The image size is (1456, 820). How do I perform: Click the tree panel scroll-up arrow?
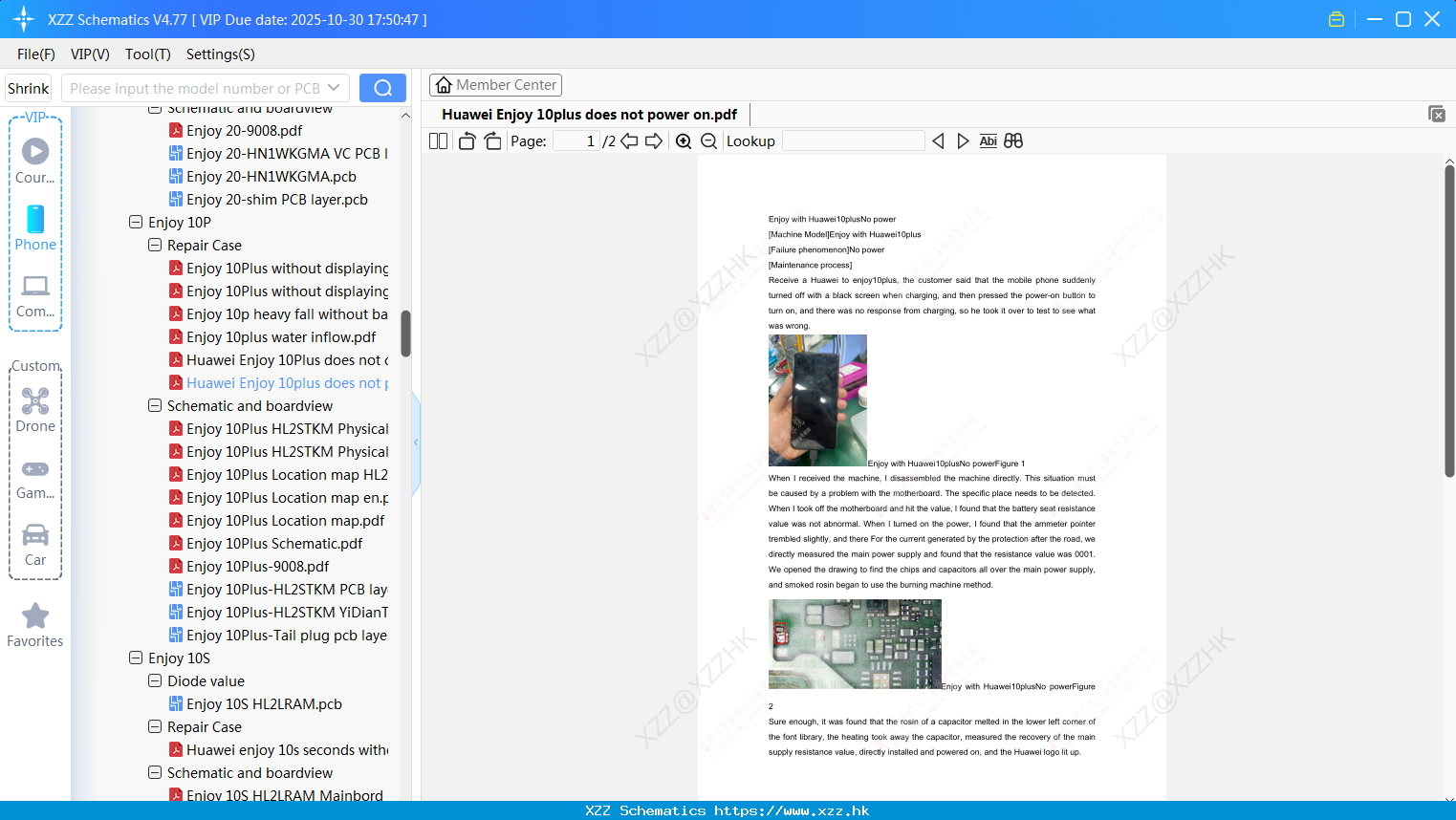coord(405,115)
